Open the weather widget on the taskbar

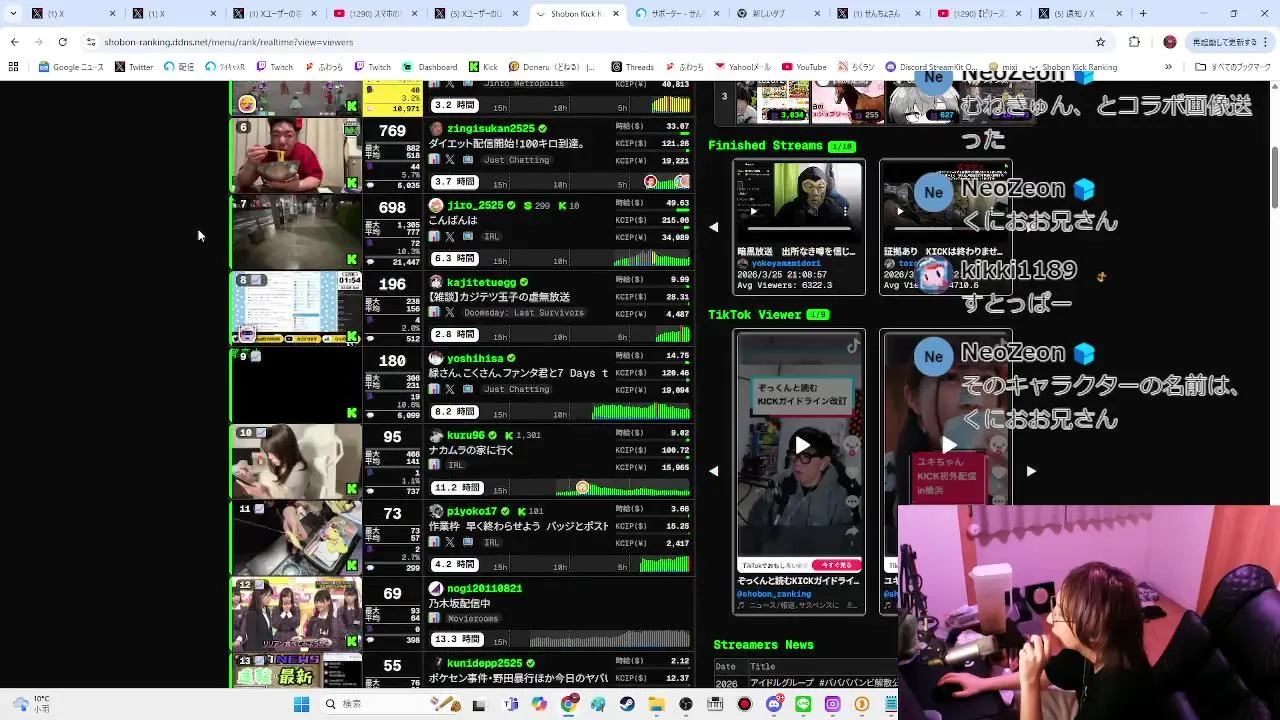pyautogui.click(x=30, y=704)
